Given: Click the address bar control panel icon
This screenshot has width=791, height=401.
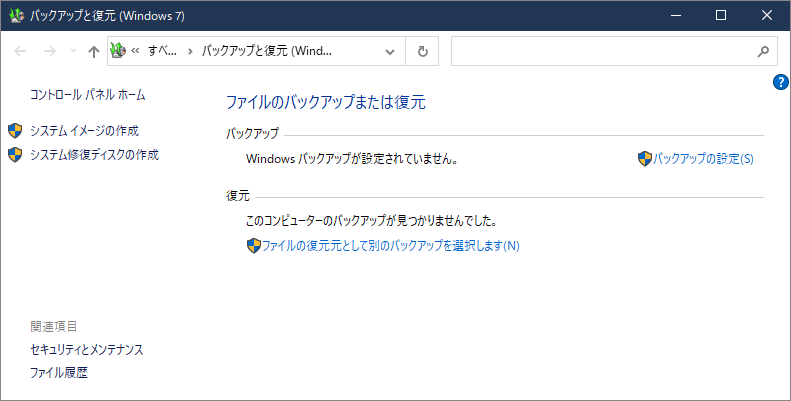Looking at the screenshot, I should point(118,50).
